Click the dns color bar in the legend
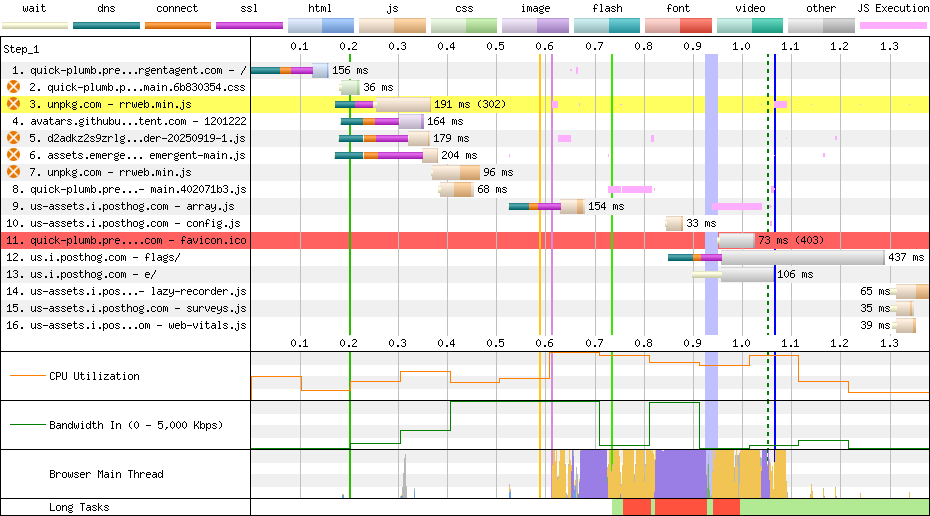 pyautogui.click(x=106, y=24)
